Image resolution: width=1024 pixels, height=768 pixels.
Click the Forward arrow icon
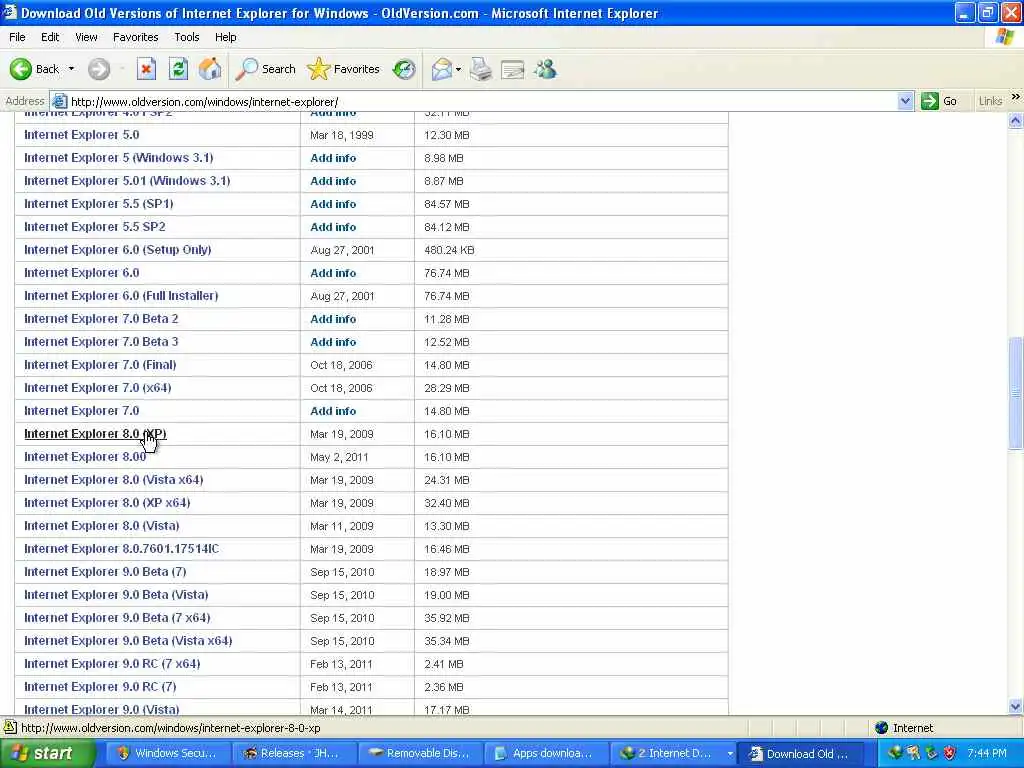click(x=99, y=69)
